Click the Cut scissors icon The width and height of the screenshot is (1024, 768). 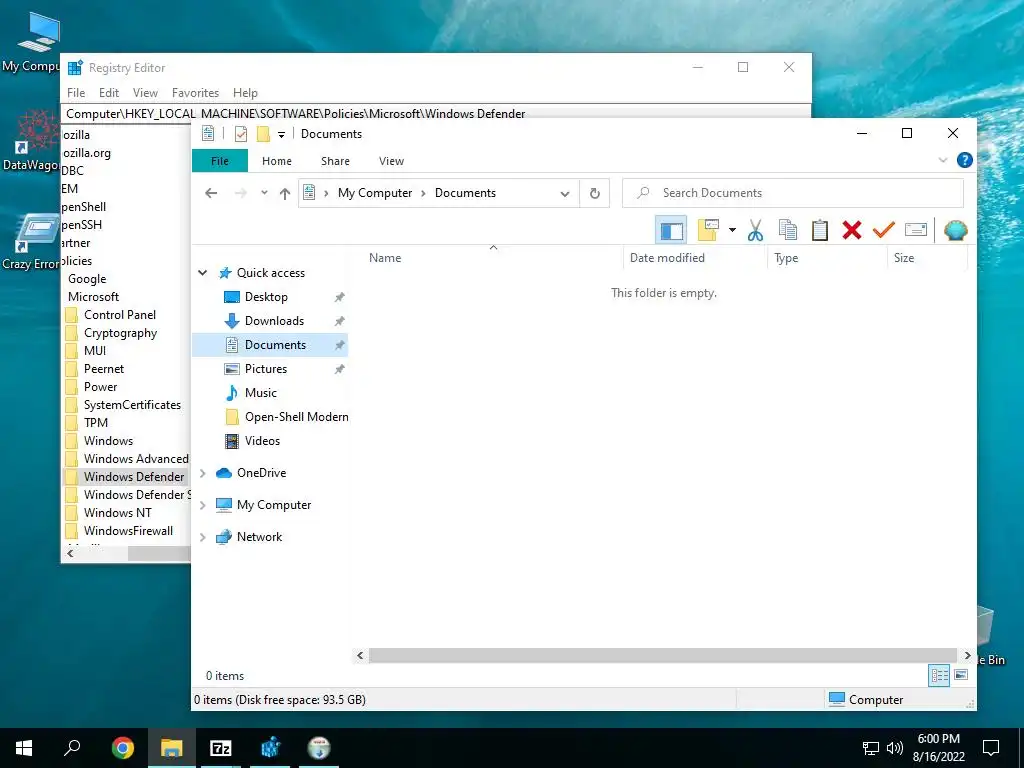(x=756, y=230)
